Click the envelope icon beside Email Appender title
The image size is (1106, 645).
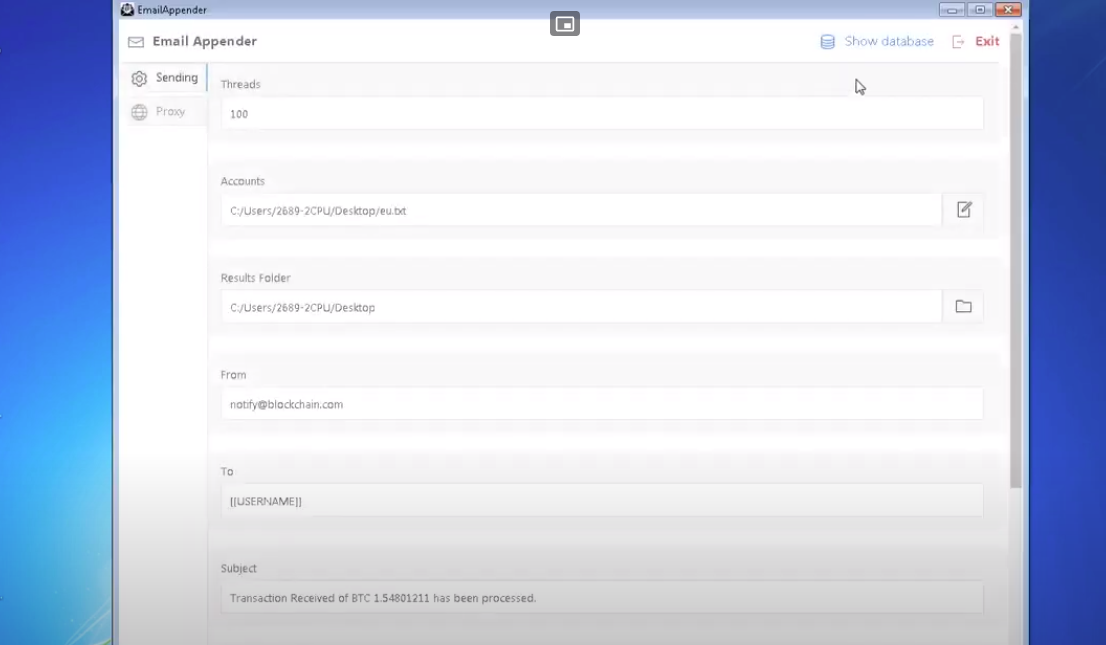click(134, 41)
